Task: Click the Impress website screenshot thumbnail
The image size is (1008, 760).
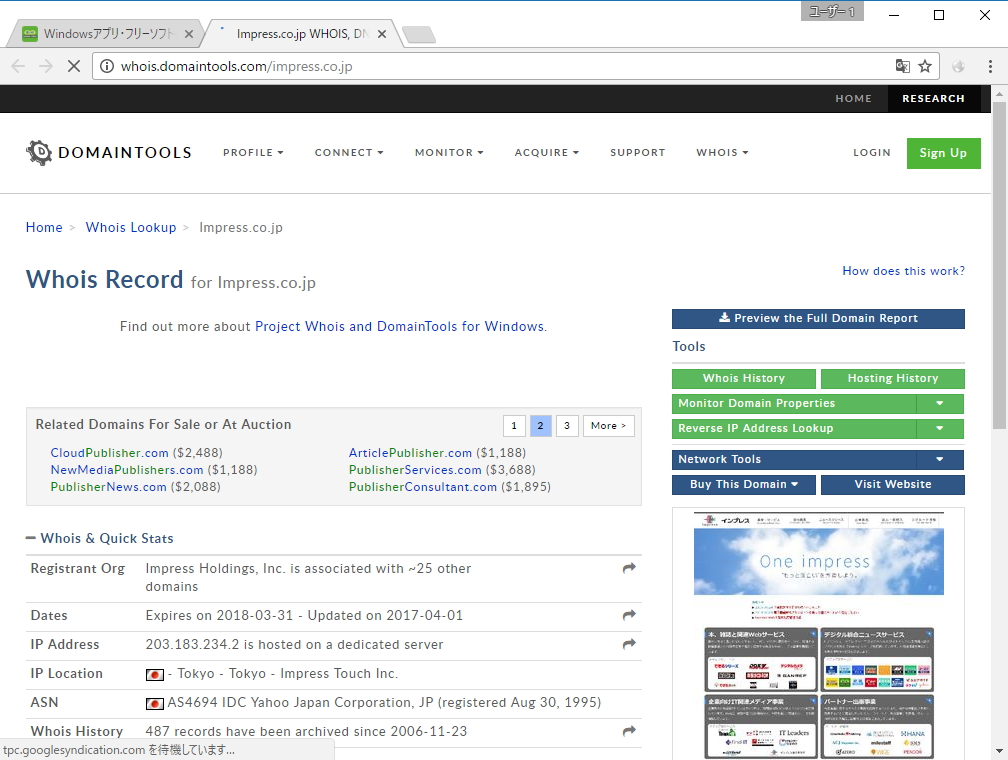Action: (x=818, y=635)
